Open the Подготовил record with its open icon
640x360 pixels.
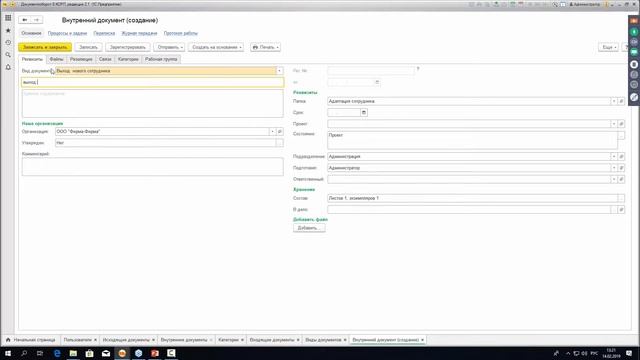click(621, 168)
